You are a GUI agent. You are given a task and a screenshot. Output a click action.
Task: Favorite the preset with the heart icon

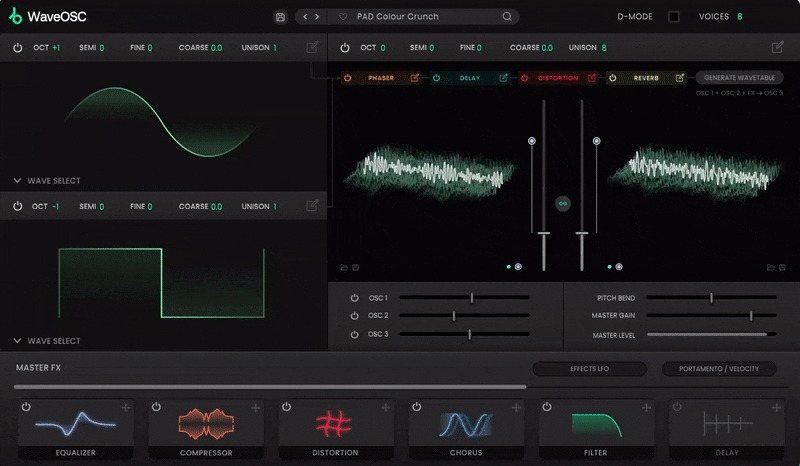pyautogui.click(x=343, y=17)
